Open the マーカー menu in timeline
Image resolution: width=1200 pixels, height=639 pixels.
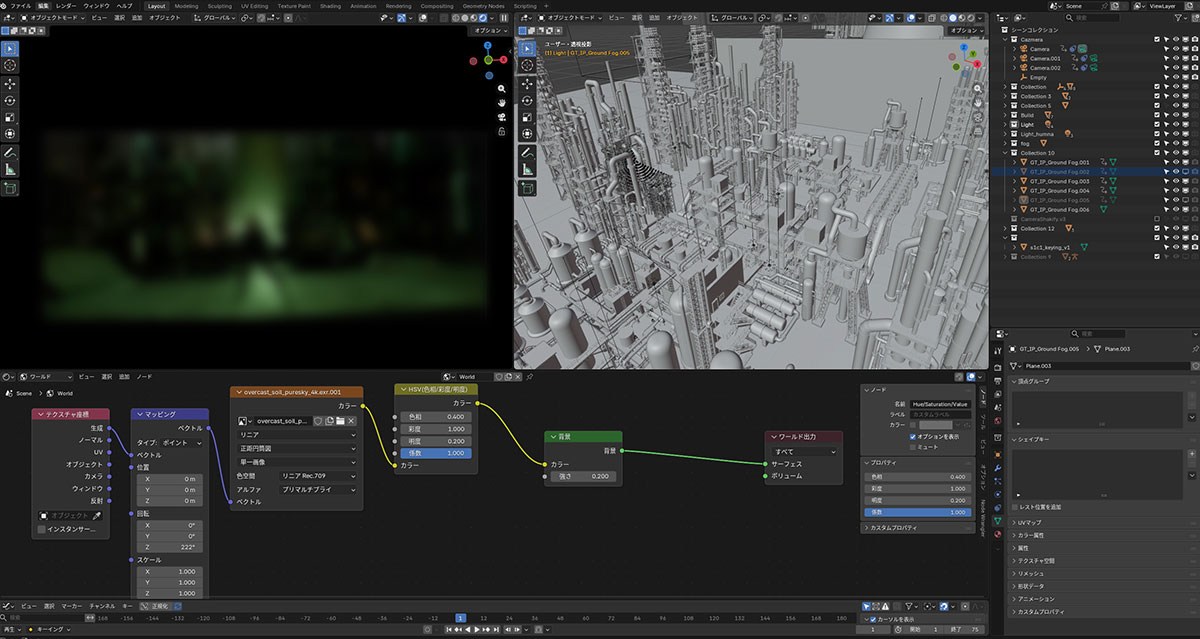tap(71, 606)
